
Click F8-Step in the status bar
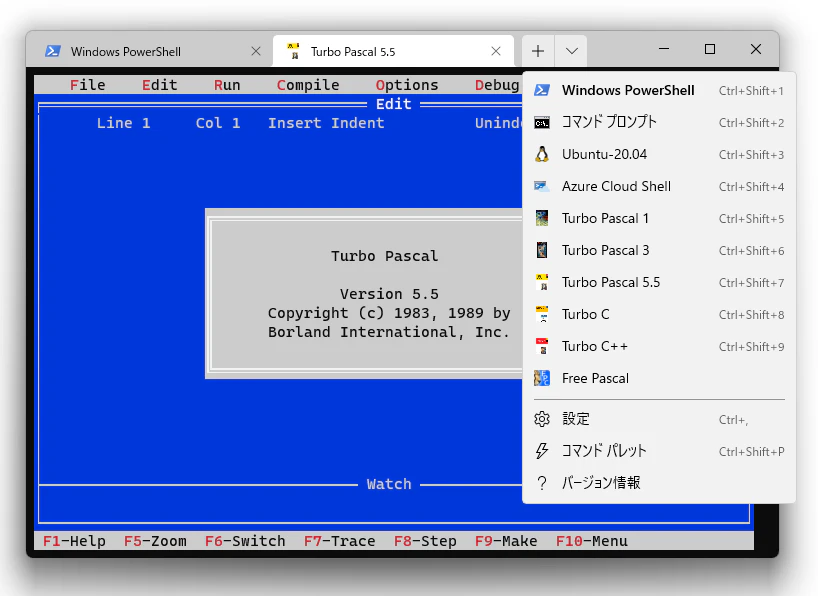pos(425,541)
